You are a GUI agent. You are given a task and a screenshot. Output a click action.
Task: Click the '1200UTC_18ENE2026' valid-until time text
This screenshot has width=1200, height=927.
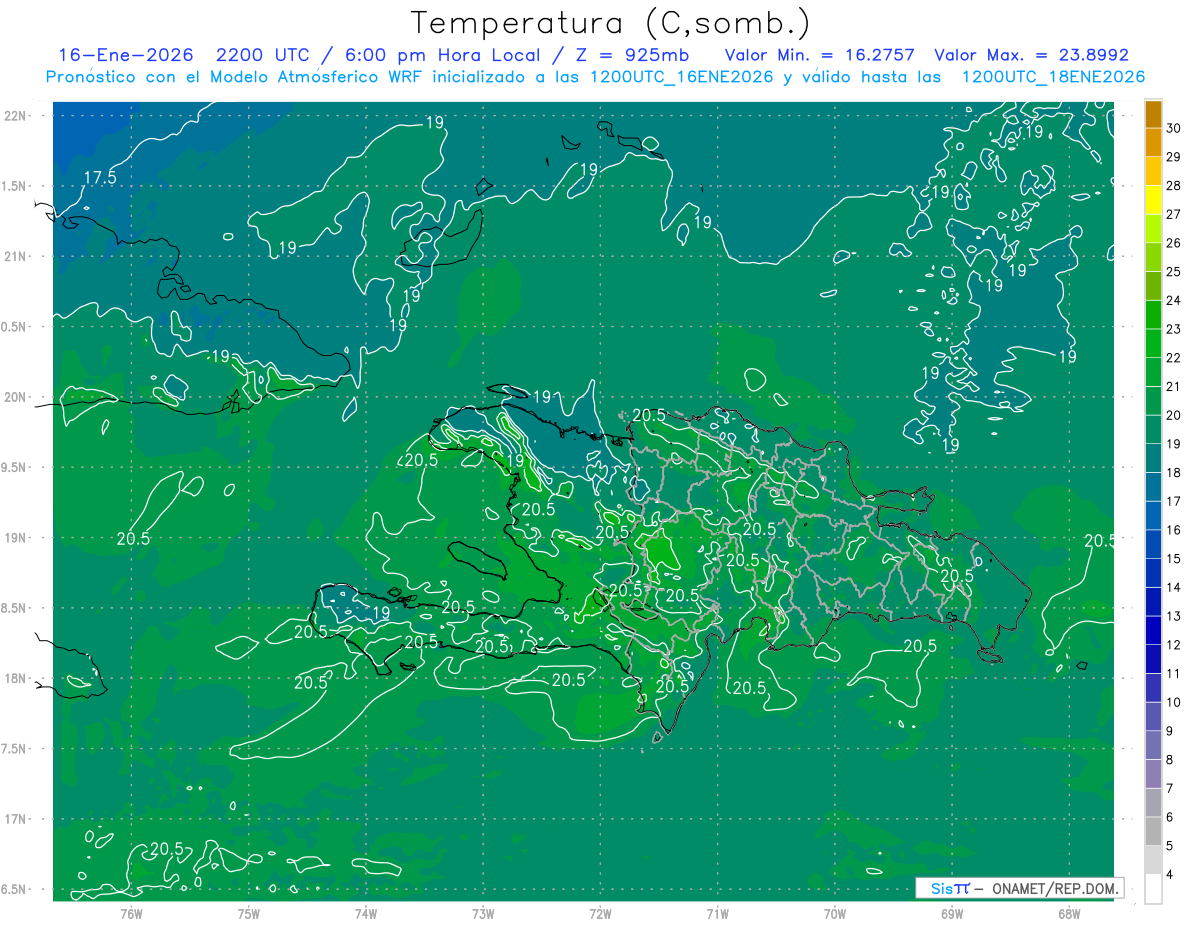(x=1053, y=77)
